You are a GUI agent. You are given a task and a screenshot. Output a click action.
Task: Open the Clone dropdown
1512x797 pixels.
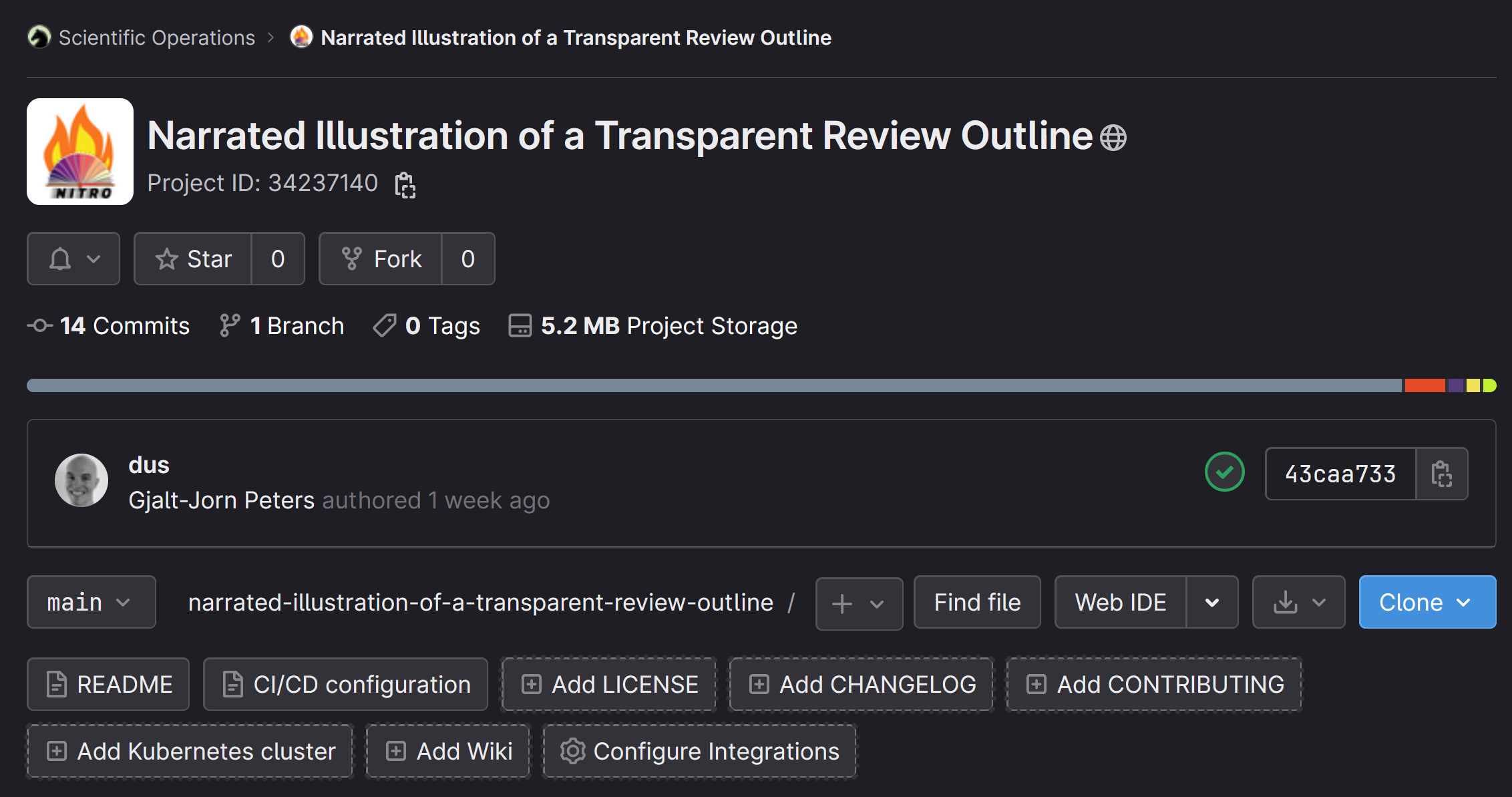pos(1428,602)
